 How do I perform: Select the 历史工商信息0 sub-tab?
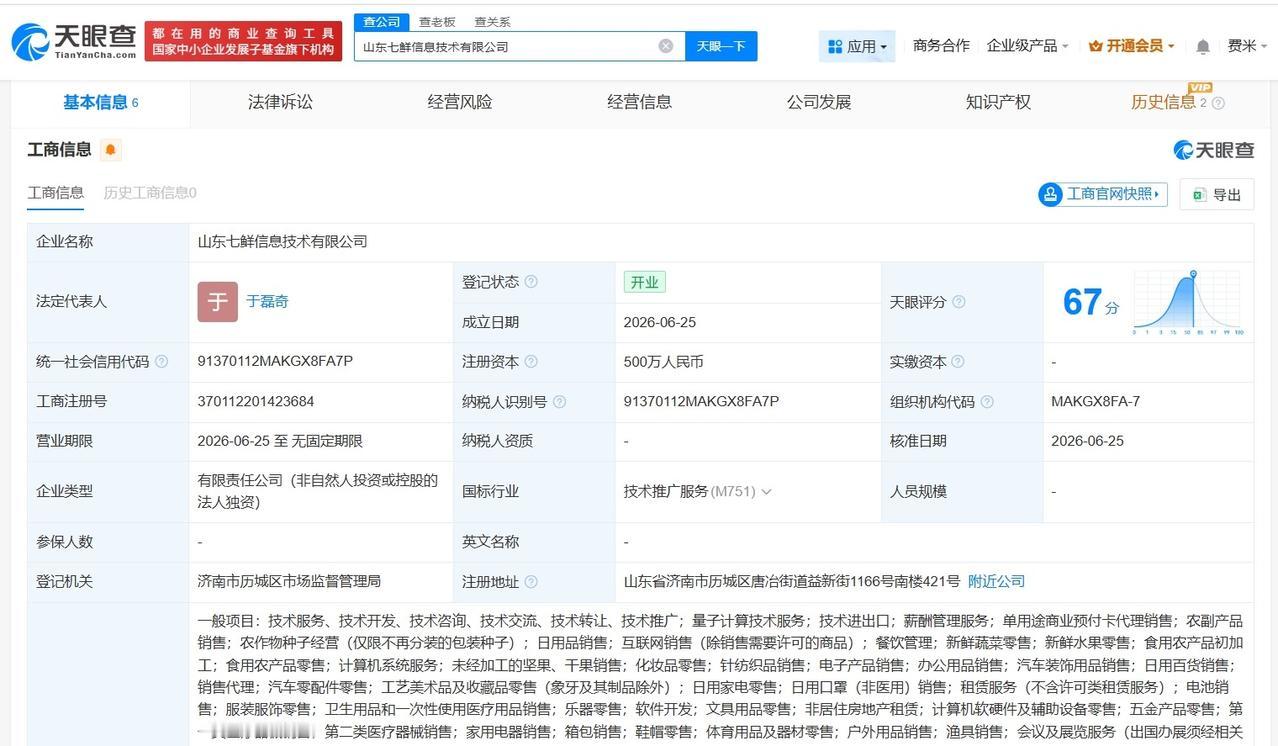pos(150,193)
